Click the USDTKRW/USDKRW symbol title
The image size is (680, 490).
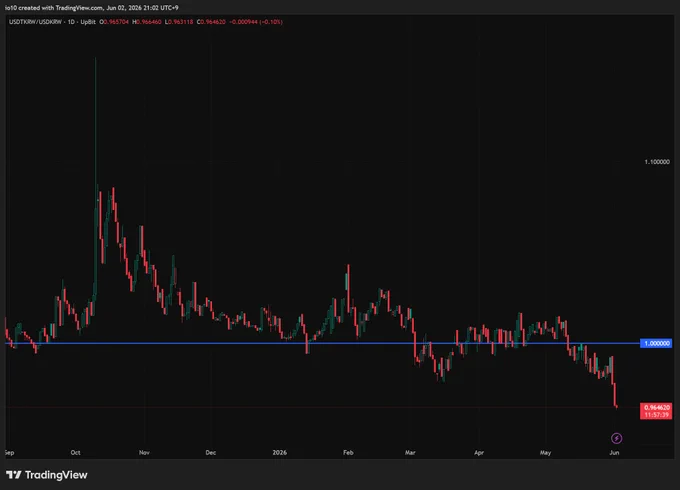[x=36, y=22]
